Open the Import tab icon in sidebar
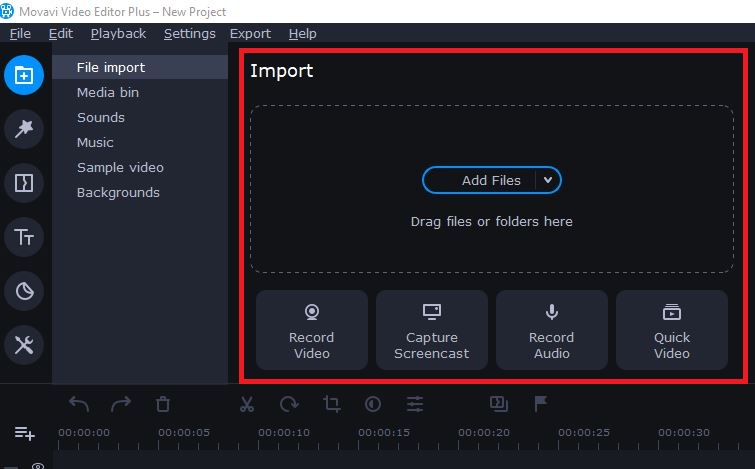The image size is (755, 469). (x=24, y=75)
